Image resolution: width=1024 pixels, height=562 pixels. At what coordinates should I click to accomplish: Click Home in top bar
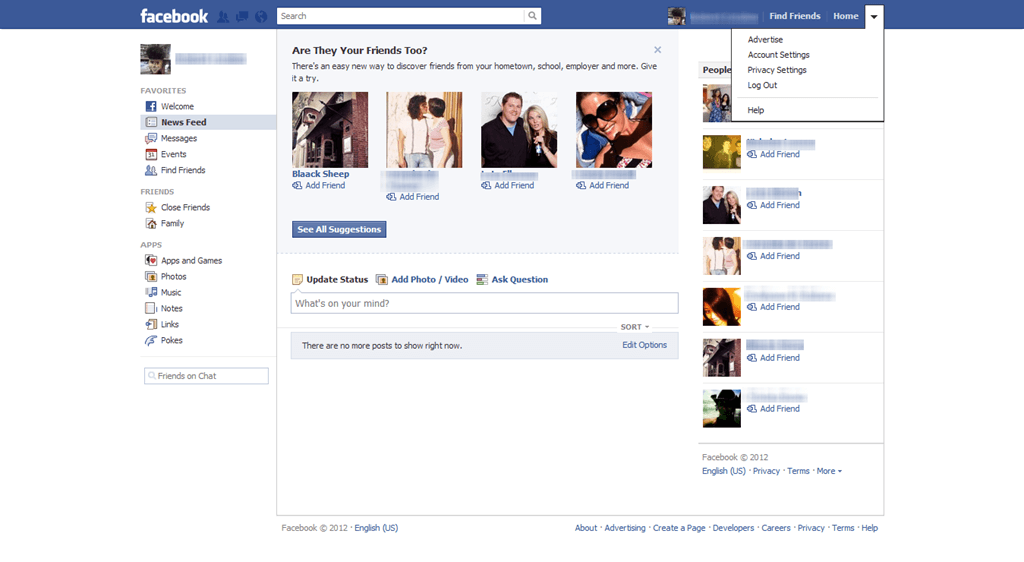[x=846, y=16]
